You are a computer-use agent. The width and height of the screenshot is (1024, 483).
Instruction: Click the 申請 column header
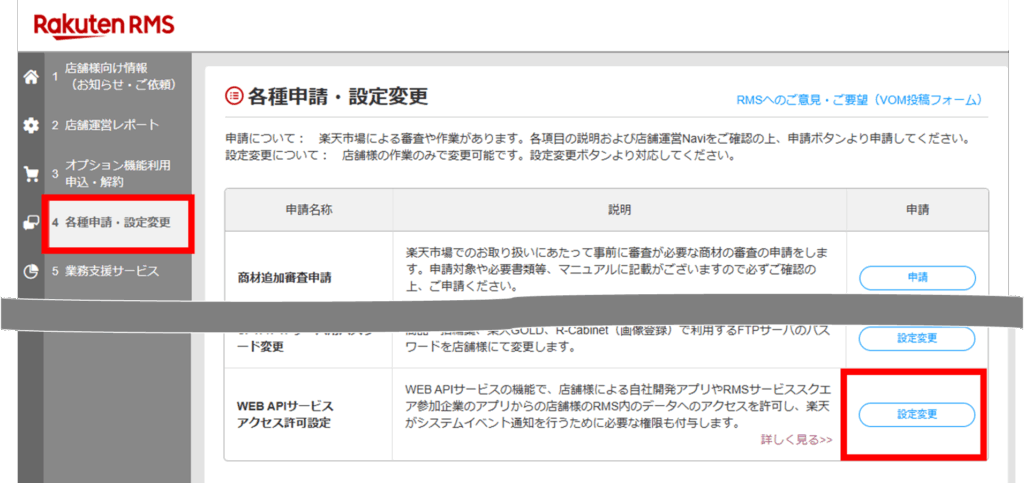pos(918,210)
